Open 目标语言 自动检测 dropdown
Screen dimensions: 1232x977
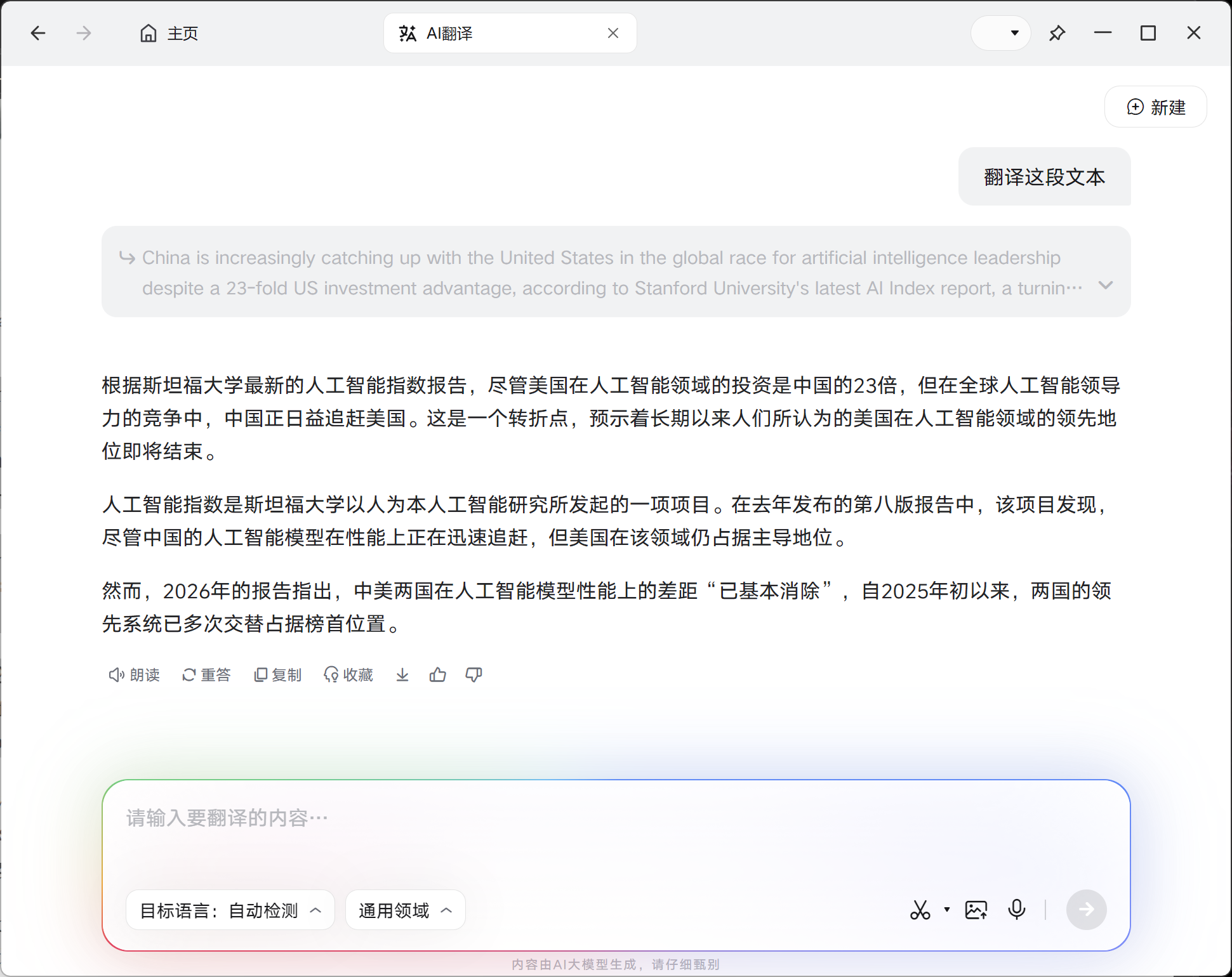[x=230, y=910]
